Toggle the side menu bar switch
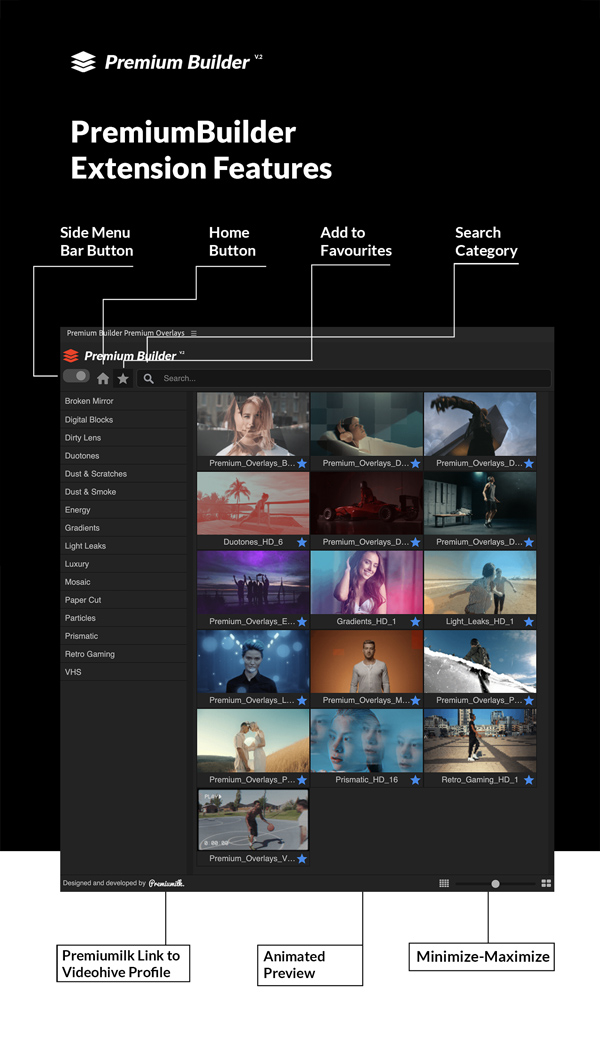The height and width of the screenshot is (1049, 600). tap(76, 376)
